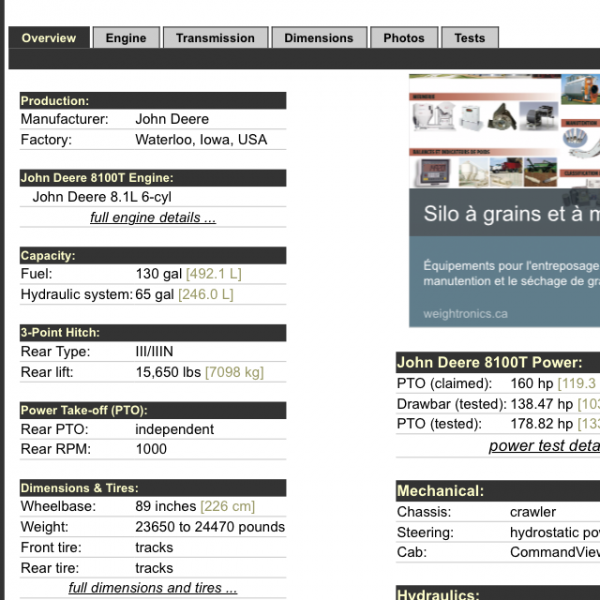Open full dimensions and tires link
Image resolution: width=600 pixels, height=600 pixels.
click(153, 587)
